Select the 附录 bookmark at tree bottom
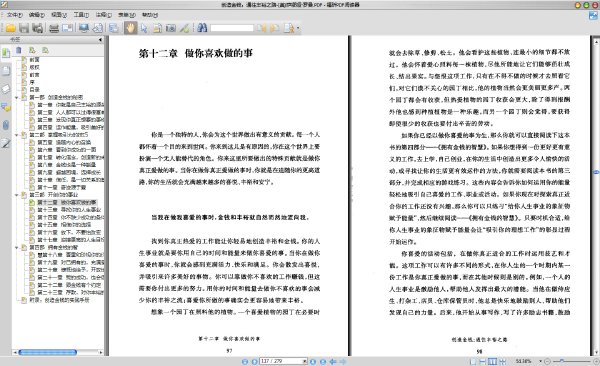Viewport: 600px width, 366px height. click(59, 300)
